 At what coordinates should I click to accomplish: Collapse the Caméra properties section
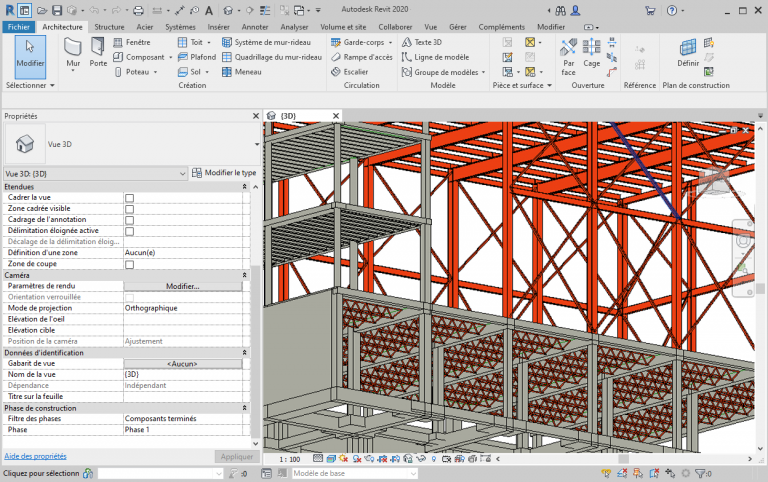[x=245, y=275]
